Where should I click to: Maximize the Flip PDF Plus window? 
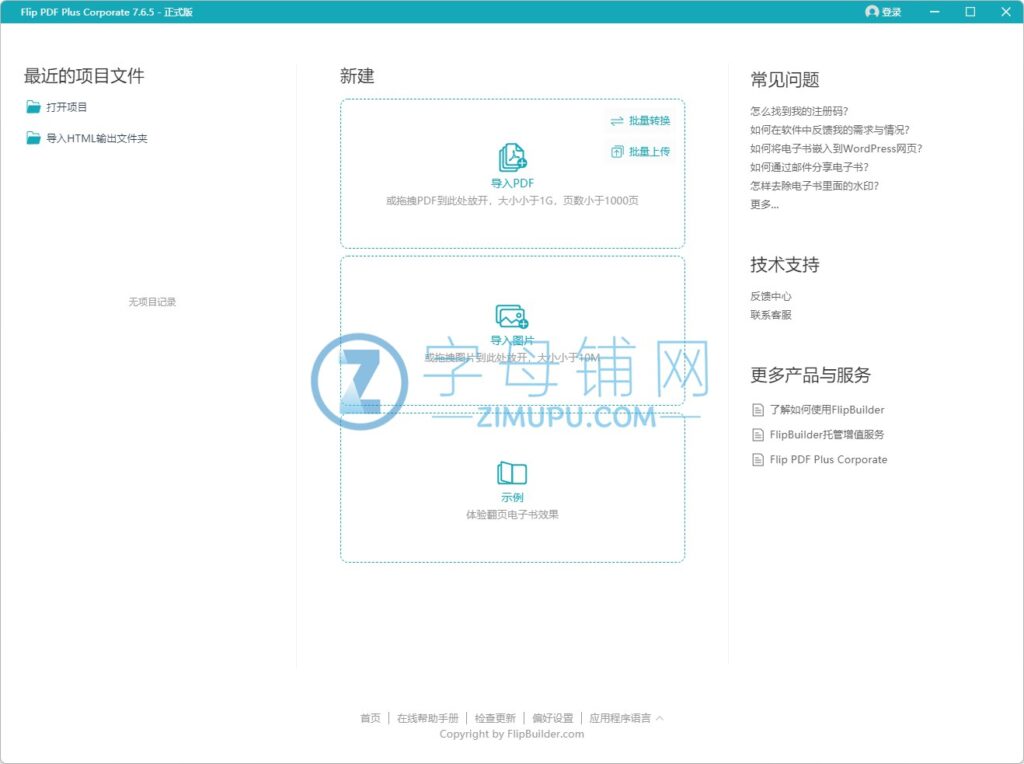tap(970, 12)
